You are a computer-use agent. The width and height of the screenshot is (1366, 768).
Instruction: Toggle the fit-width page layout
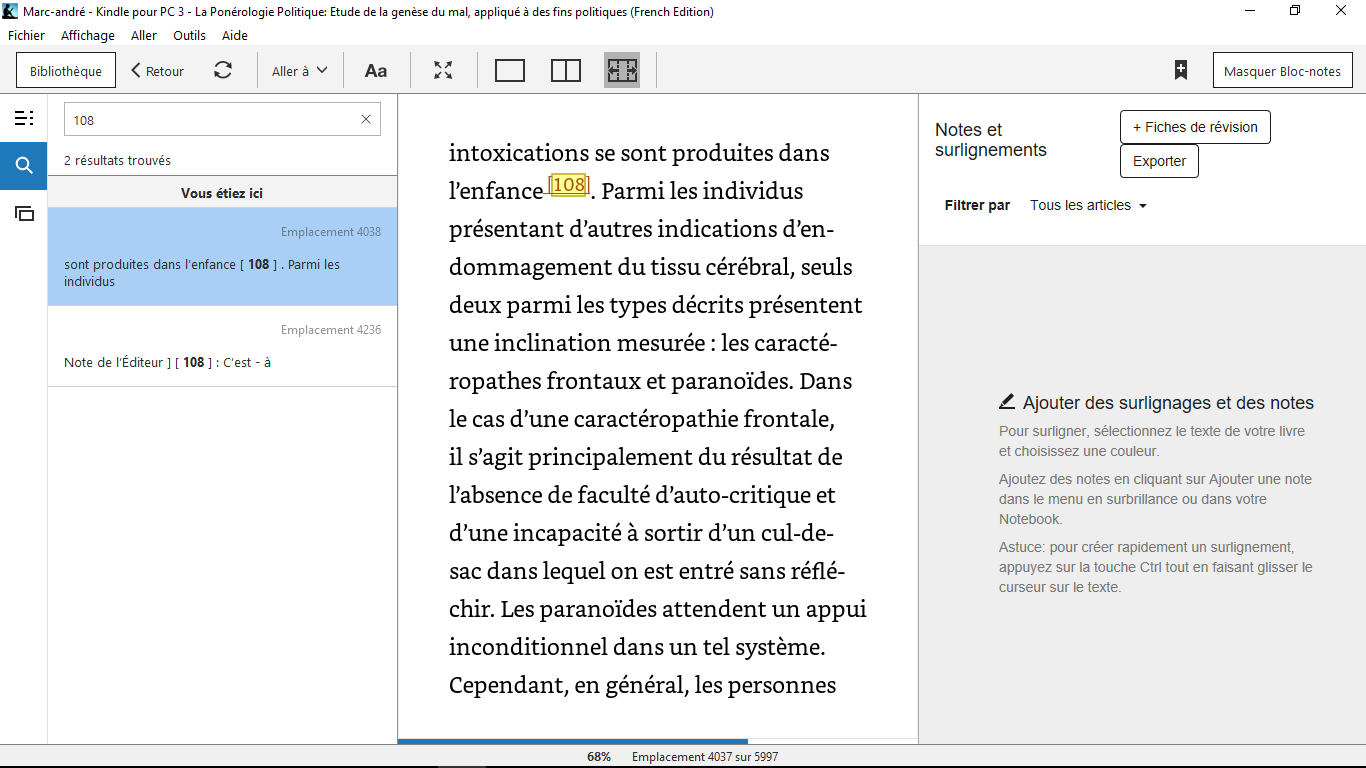coord(622,71)
